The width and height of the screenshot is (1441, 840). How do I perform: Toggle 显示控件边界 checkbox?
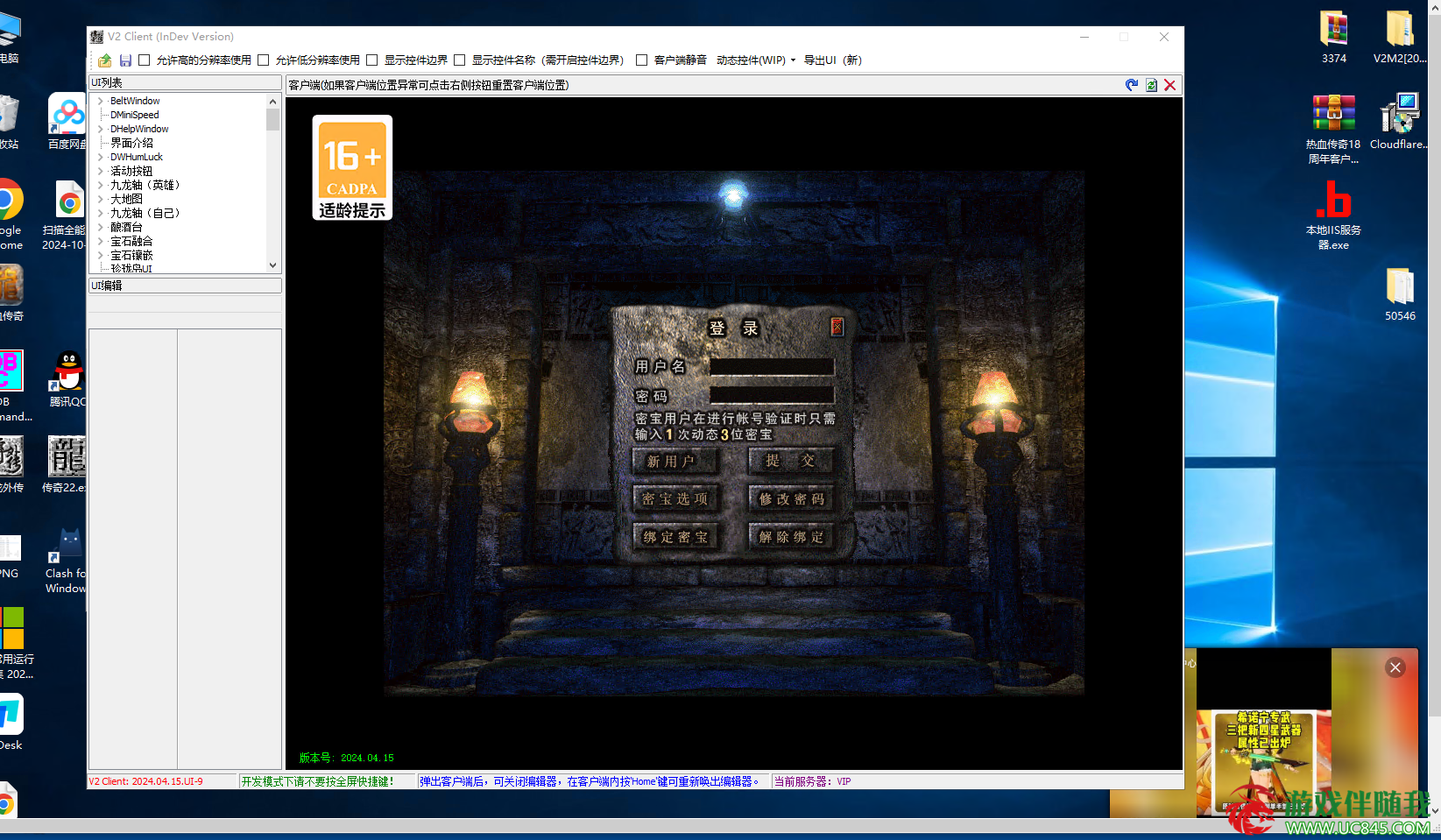pyautogui.click(x=371, y=60)
